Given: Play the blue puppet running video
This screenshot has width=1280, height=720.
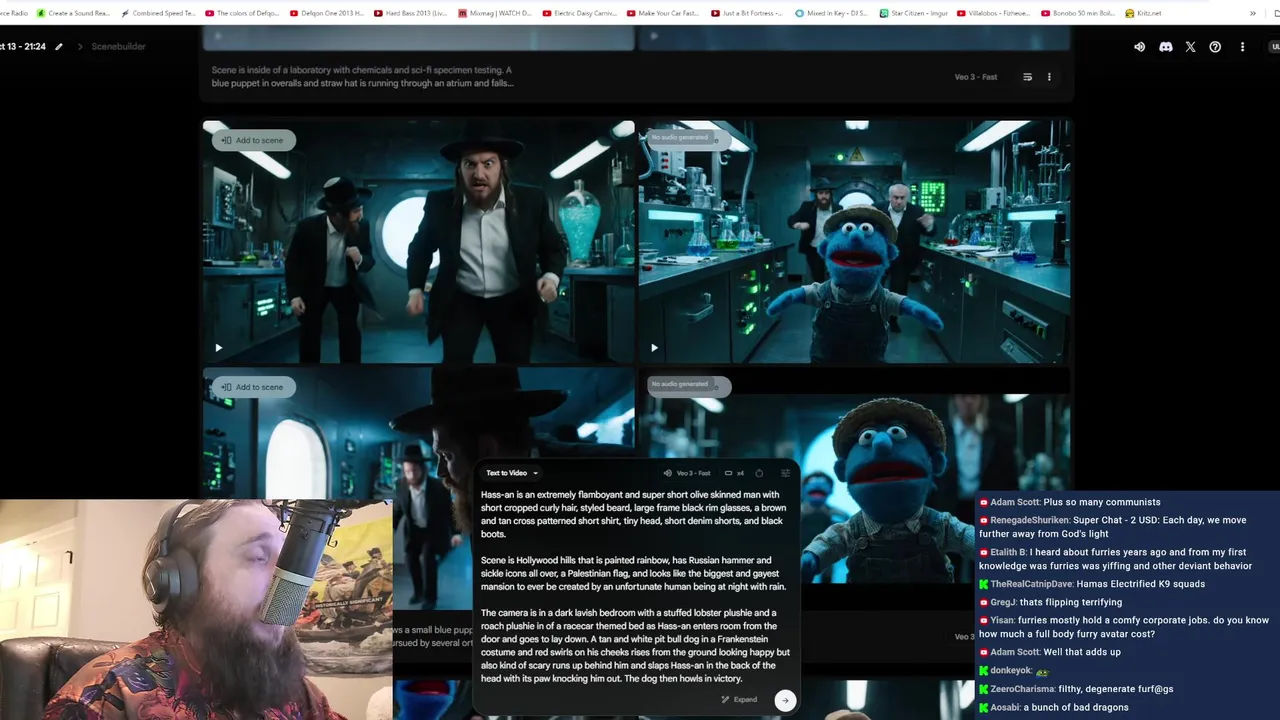Looking at the screenshot, I should pyautogui.click(x=654, y=348).
